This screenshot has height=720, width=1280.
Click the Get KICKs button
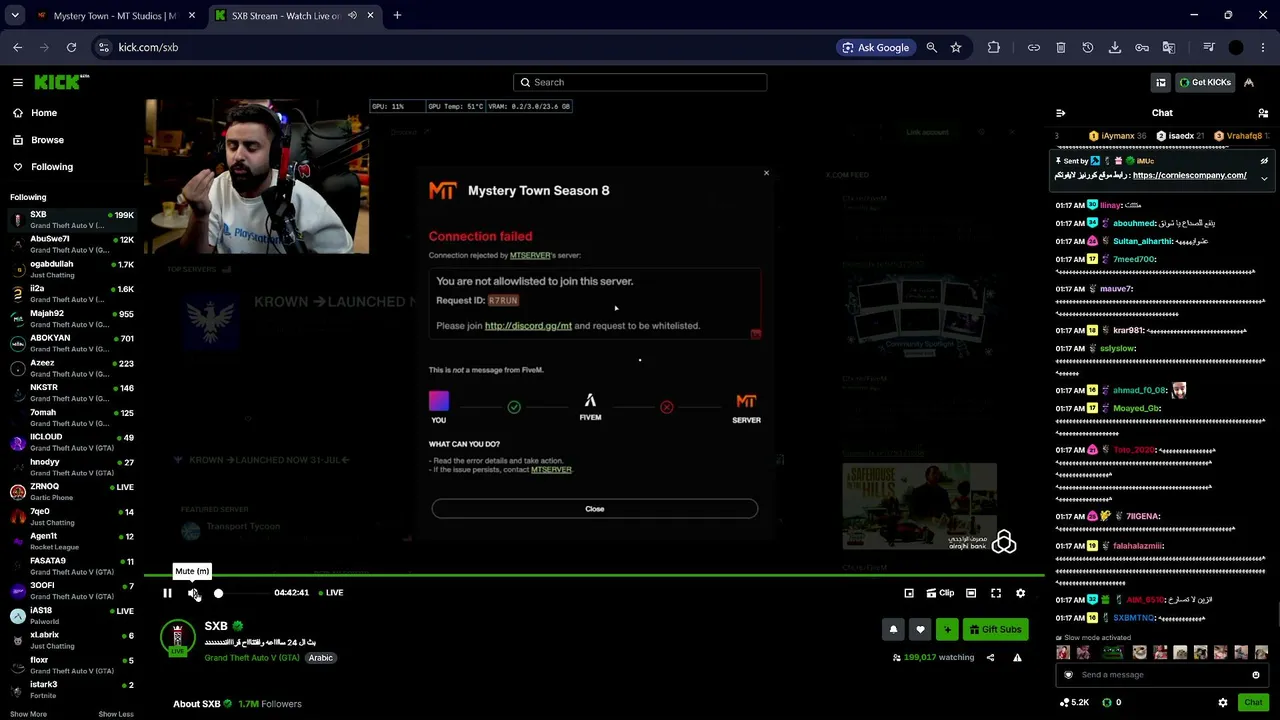[1205, 83]
